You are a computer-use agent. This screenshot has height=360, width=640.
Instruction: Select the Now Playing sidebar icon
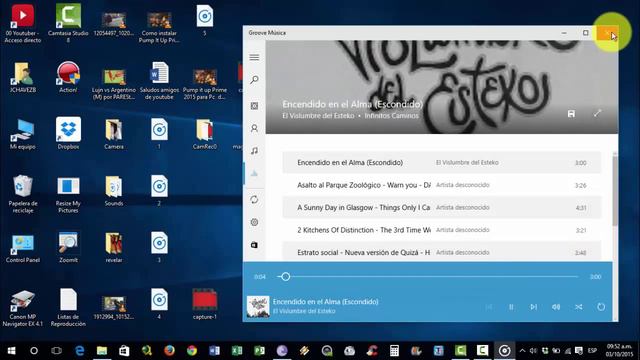click(x=254, y=173)
